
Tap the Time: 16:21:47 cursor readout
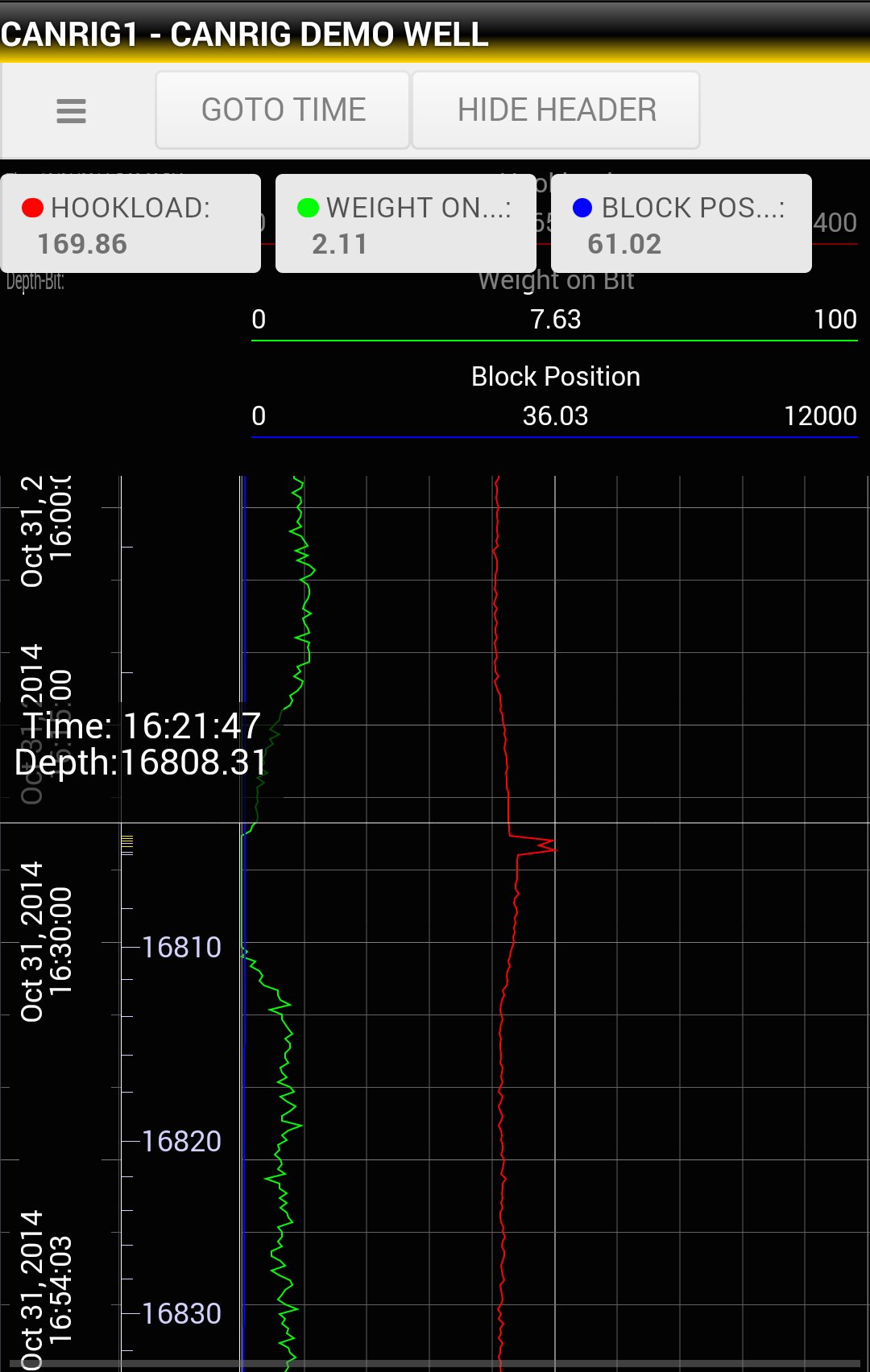pos(141,726)
